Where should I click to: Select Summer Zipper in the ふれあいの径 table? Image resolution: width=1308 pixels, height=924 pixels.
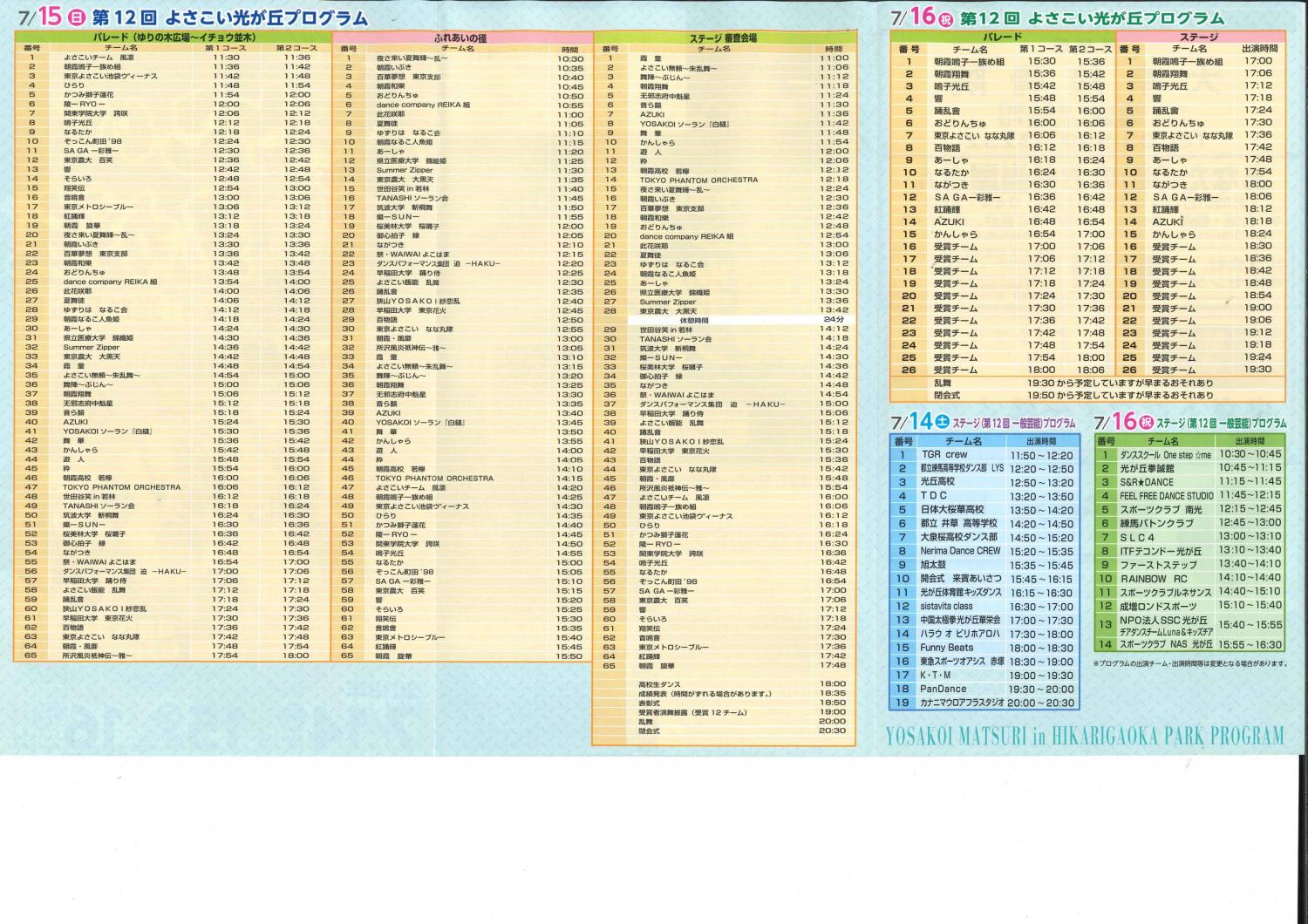point(404,170)
